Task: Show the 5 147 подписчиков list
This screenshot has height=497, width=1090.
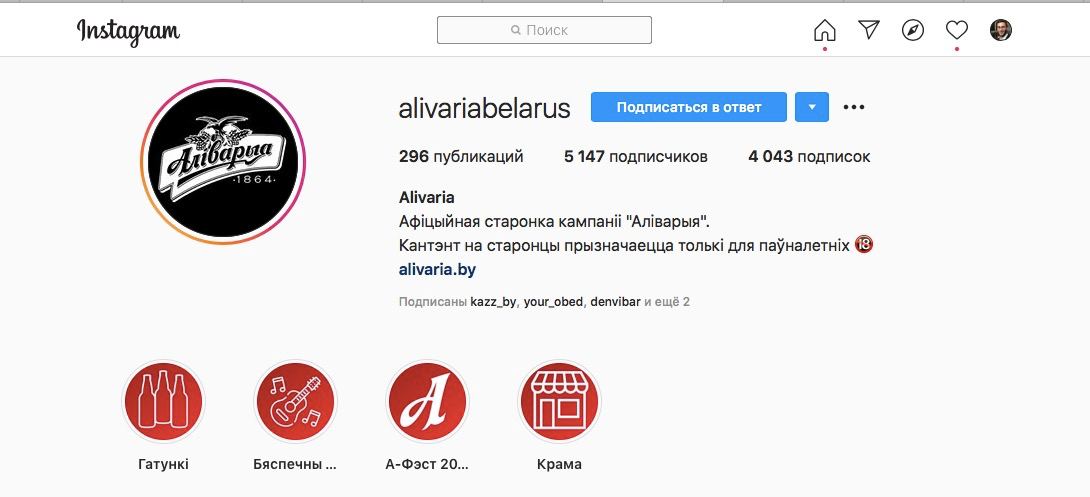Action: pyautogui.click(x=635, y=156)
